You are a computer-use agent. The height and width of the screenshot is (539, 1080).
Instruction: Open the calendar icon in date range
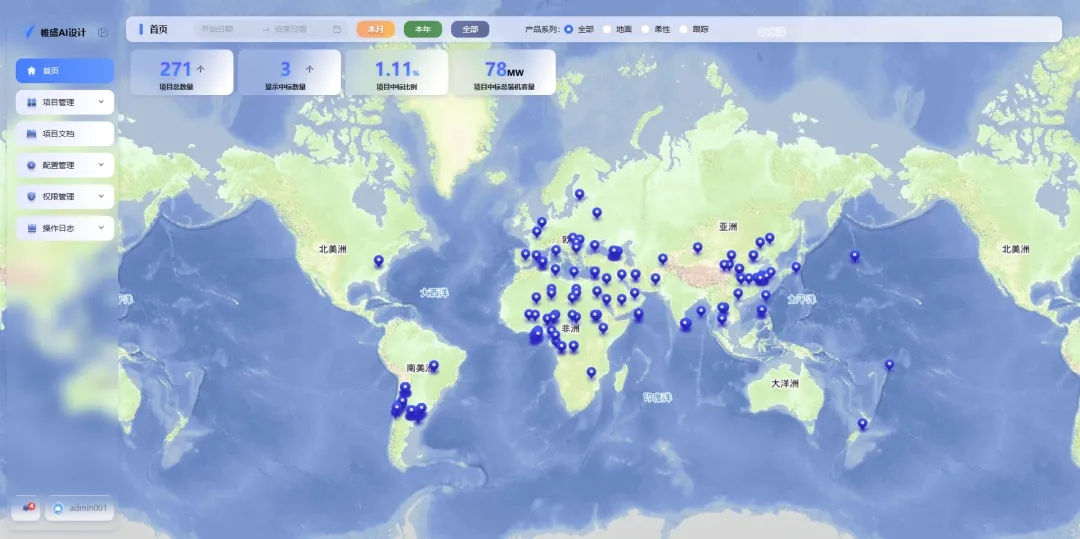[x=337, y=30]
